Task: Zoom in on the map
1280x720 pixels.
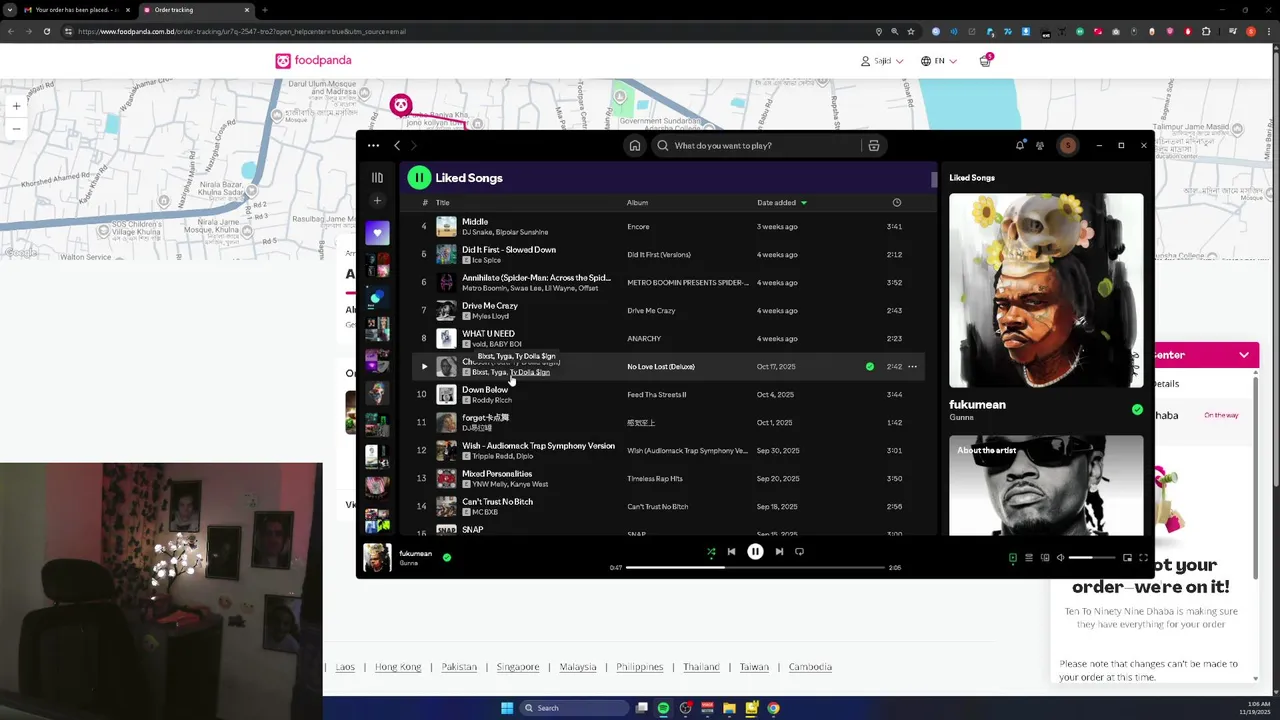Action: [x=16, y=106]
